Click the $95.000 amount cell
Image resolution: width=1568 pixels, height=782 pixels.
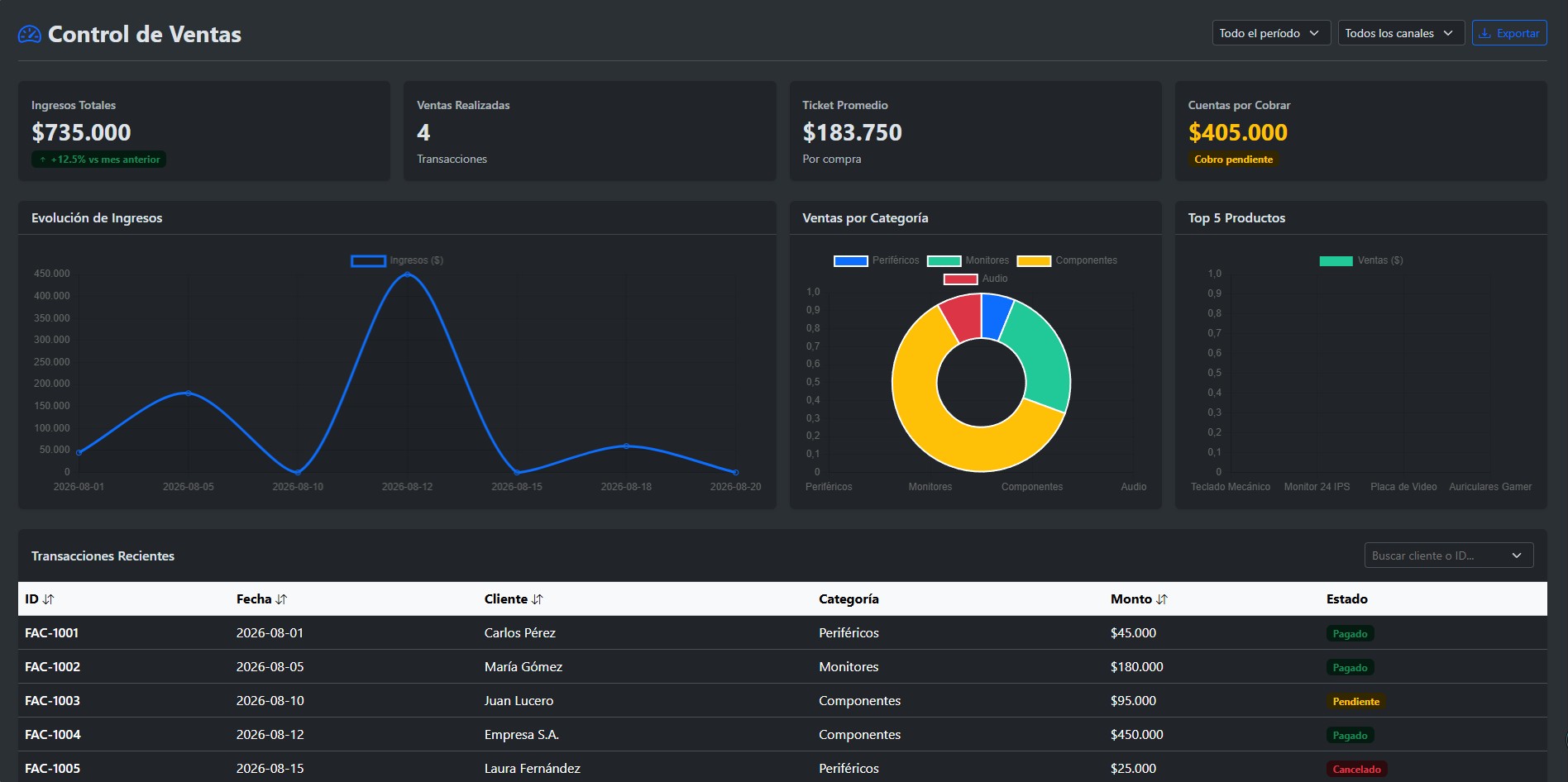[1134, 701]
